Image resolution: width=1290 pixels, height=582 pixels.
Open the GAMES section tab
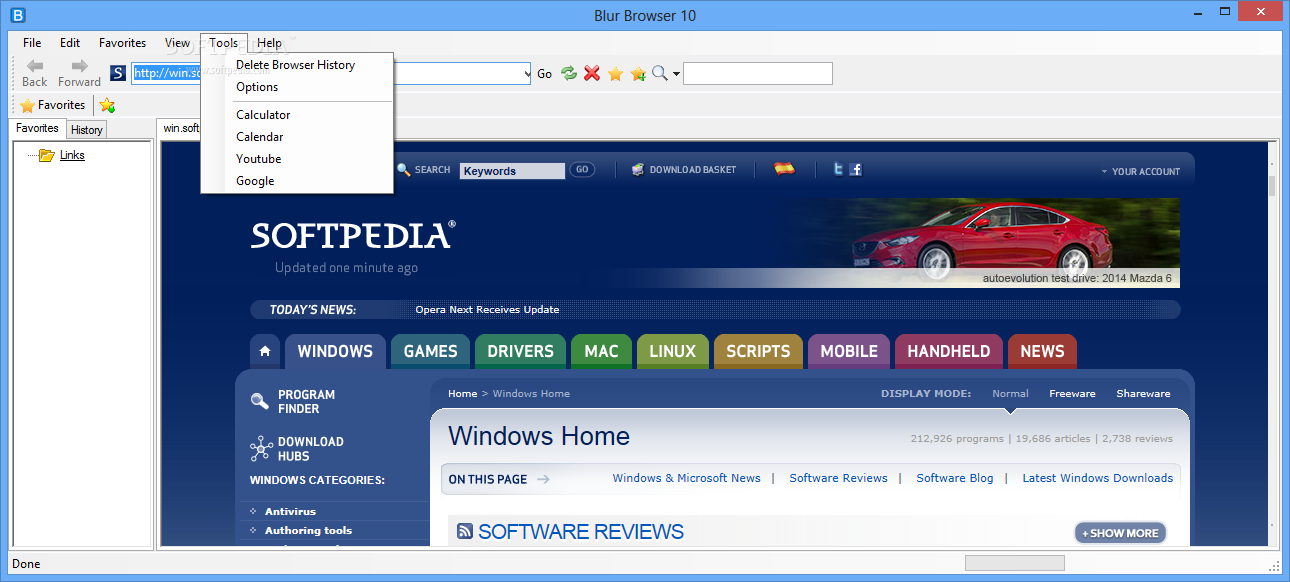[x=431, y=351]
